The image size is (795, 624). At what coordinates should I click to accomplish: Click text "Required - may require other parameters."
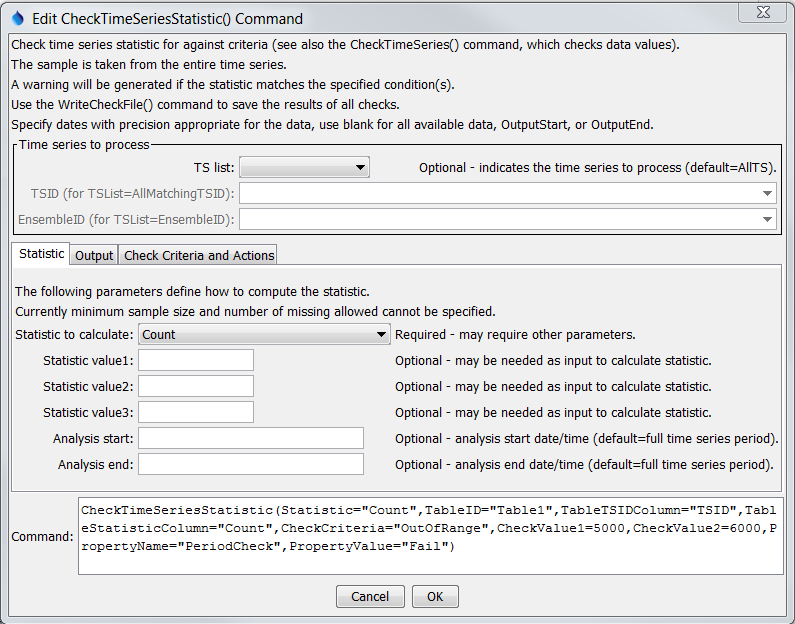pos(515,335)
